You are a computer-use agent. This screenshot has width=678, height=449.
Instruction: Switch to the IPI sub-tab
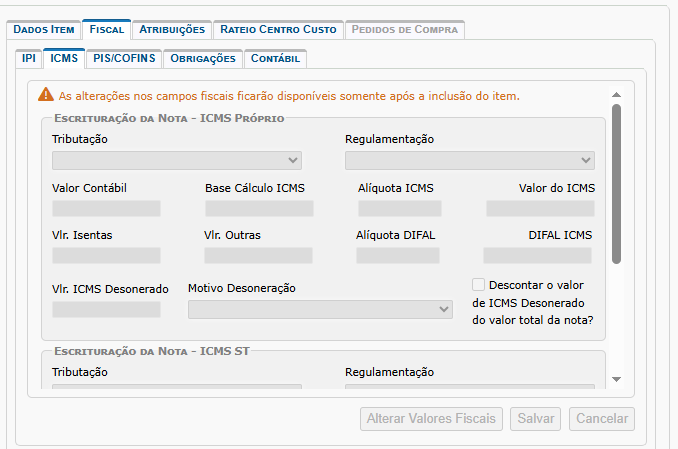coord(29,59)
